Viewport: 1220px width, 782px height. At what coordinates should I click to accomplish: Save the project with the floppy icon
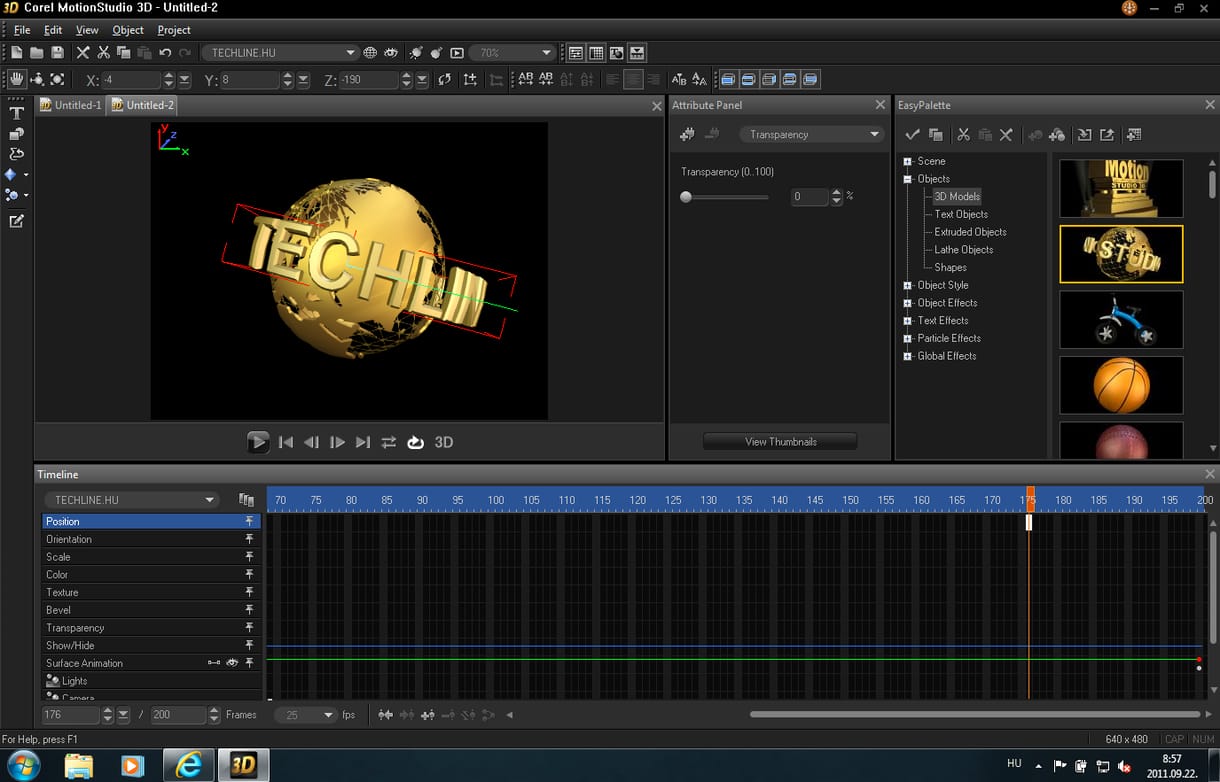coord(57,53)
